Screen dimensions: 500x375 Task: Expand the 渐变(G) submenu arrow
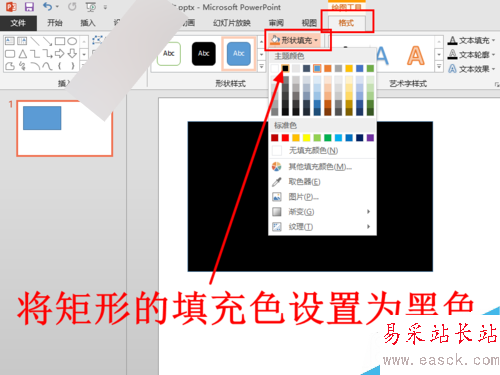pyautogui.click(x=368, y=212)
